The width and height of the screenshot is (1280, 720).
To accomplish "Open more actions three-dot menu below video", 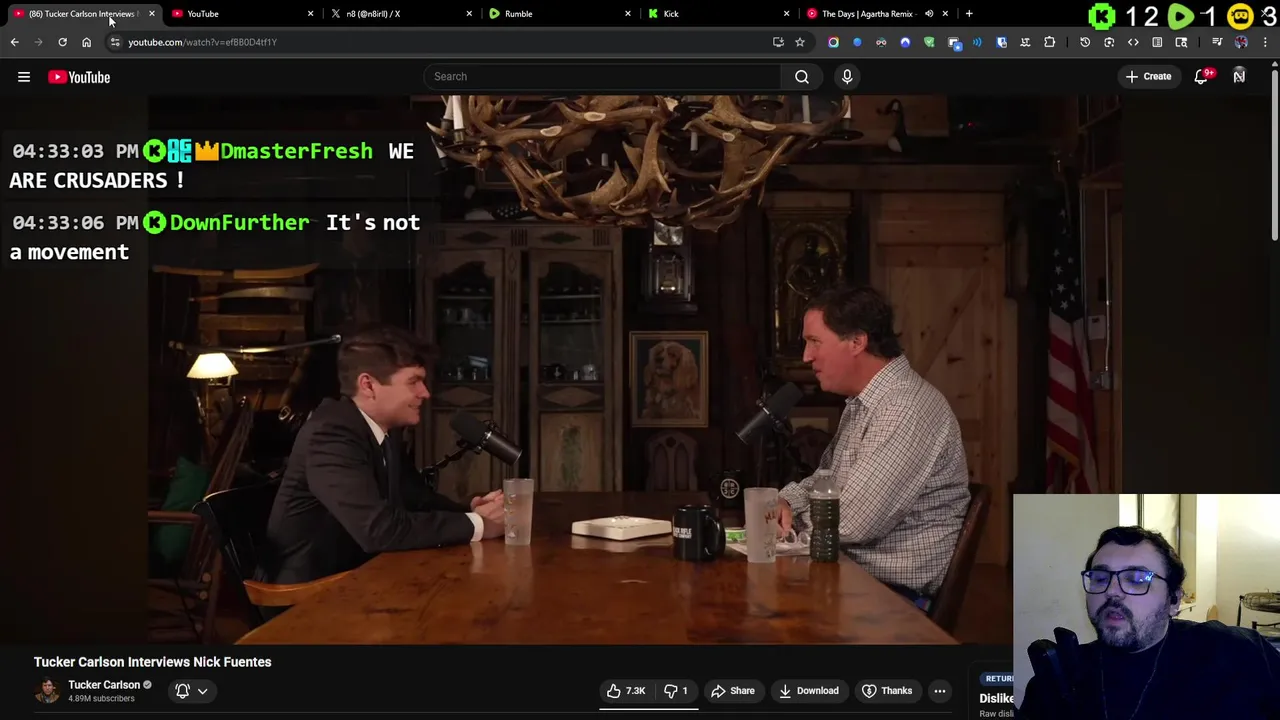I will [x=939, y=691].
